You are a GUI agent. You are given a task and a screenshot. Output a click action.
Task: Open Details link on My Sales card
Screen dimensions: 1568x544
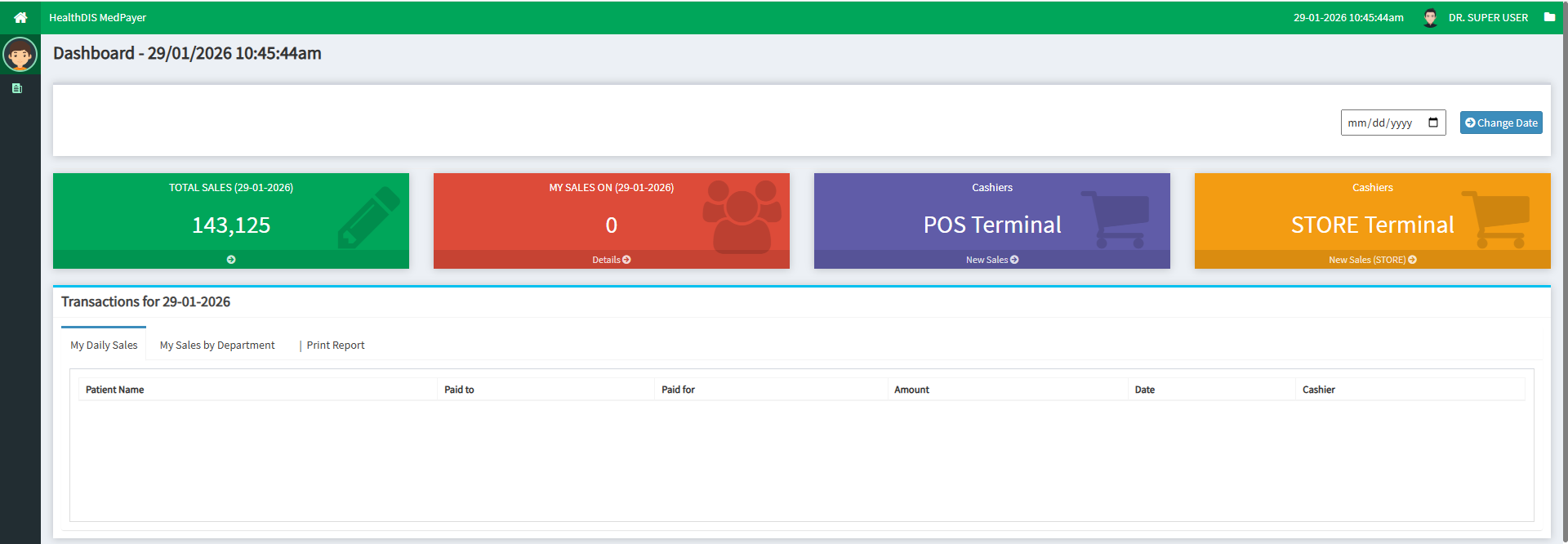611,260
